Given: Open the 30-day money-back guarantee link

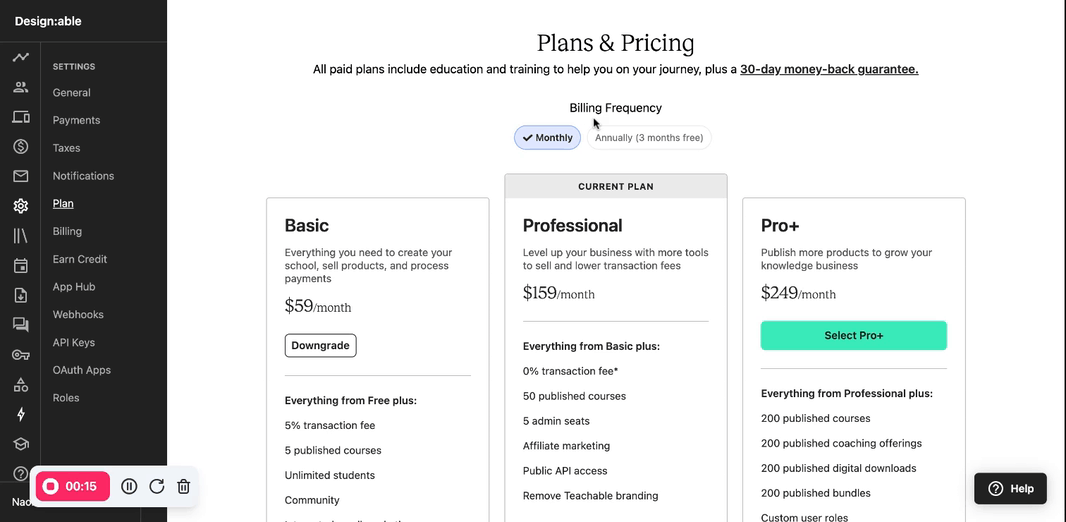Looking at the screenshot, I should (829, 69).
